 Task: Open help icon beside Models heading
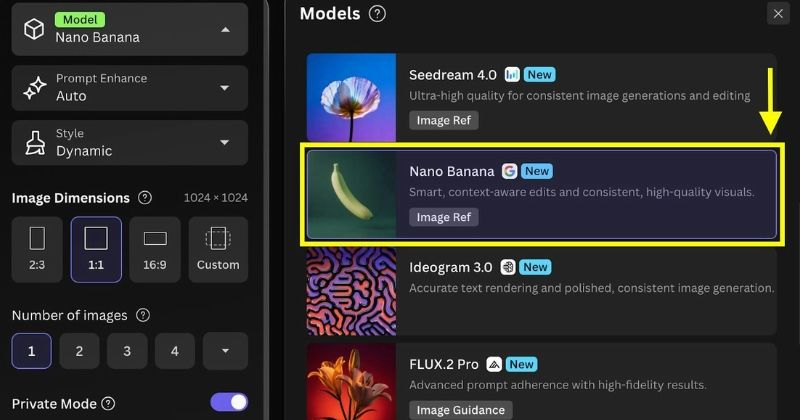point(377,14)
